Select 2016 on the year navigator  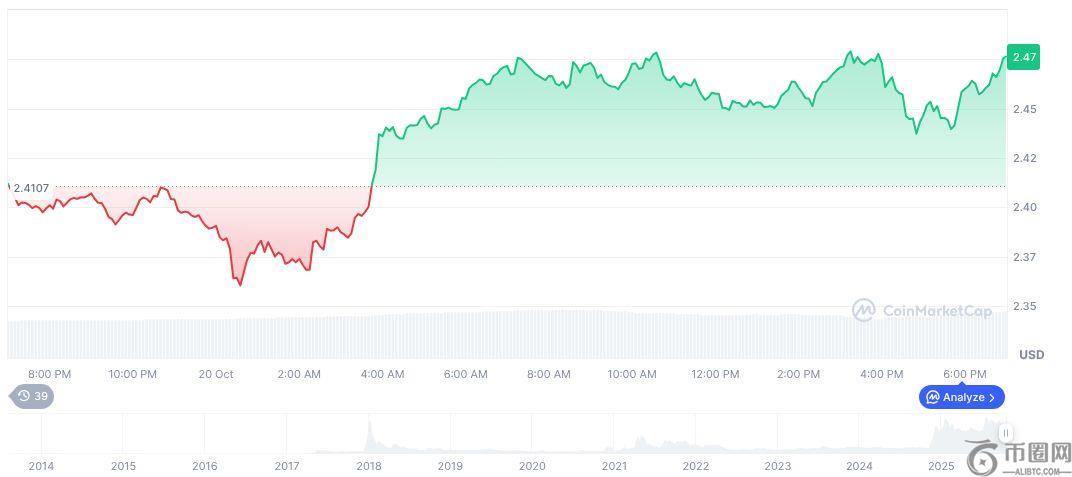(204, 466)
